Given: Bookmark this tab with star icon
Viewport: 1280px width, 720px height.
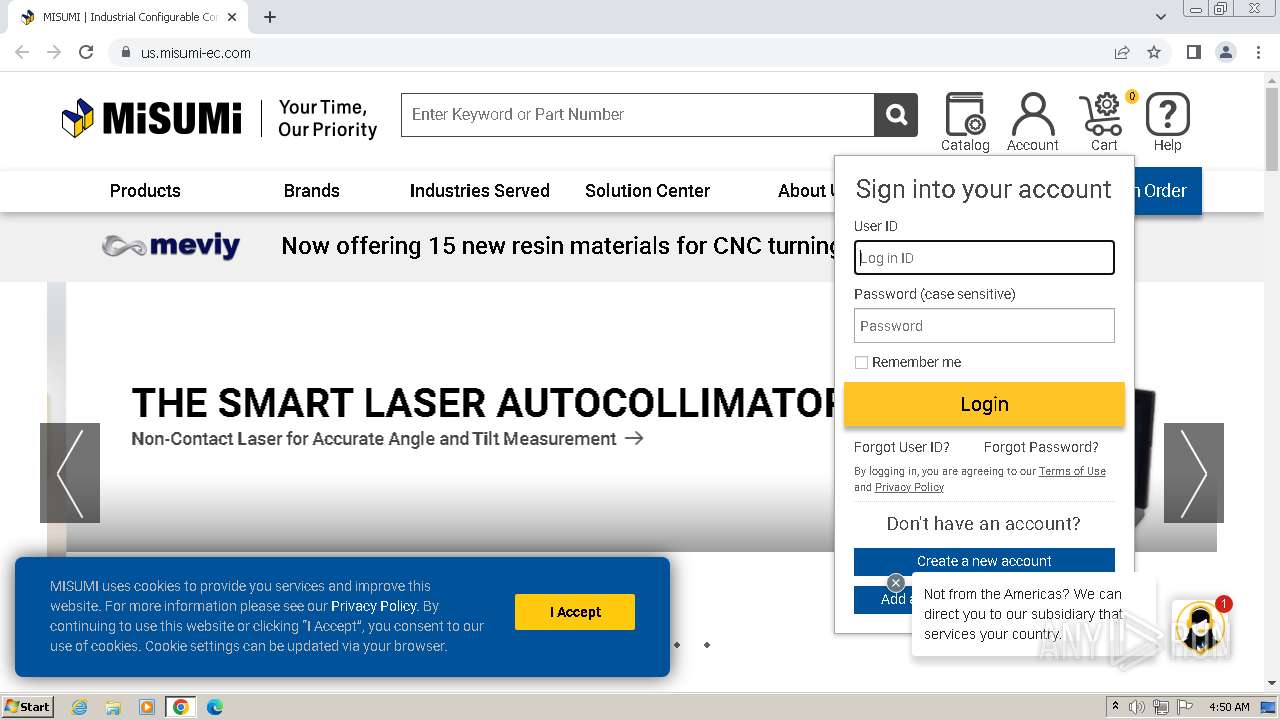Looking at the screenshot, I should click(x=1154, y=52).
